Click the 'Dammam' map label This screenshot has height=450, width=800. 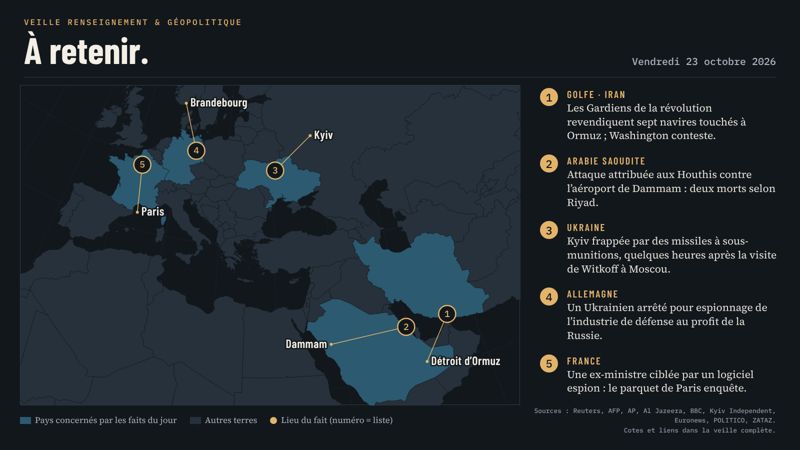click(306, 344)
